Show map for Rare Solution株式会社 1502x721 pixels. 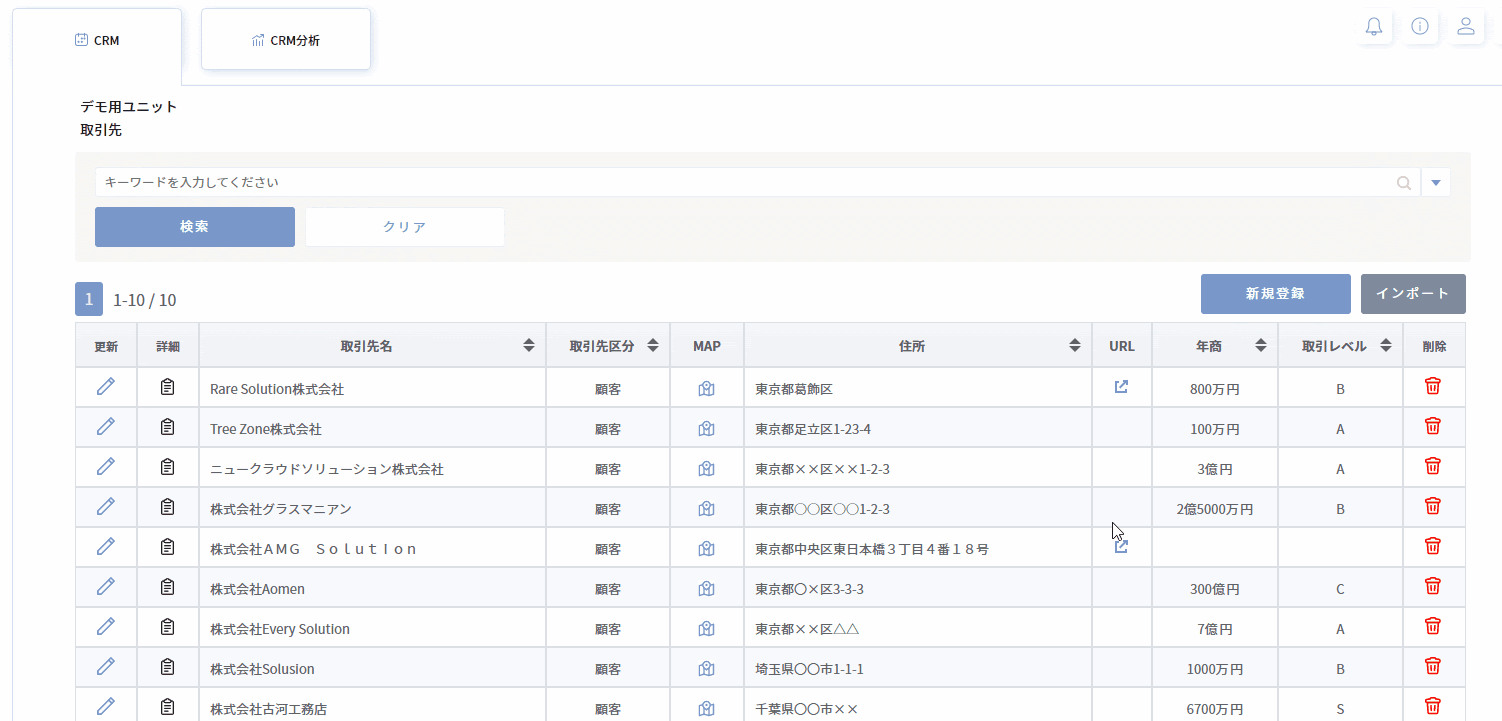(x=707, y=389)
